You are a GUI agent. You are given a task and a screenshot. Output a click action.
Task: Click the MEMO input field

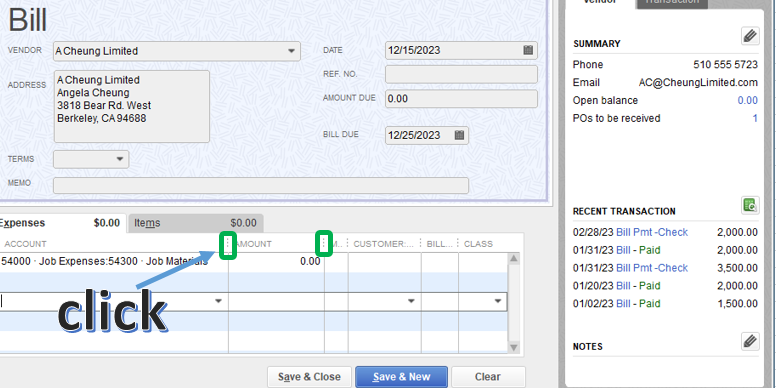[261, 186]
